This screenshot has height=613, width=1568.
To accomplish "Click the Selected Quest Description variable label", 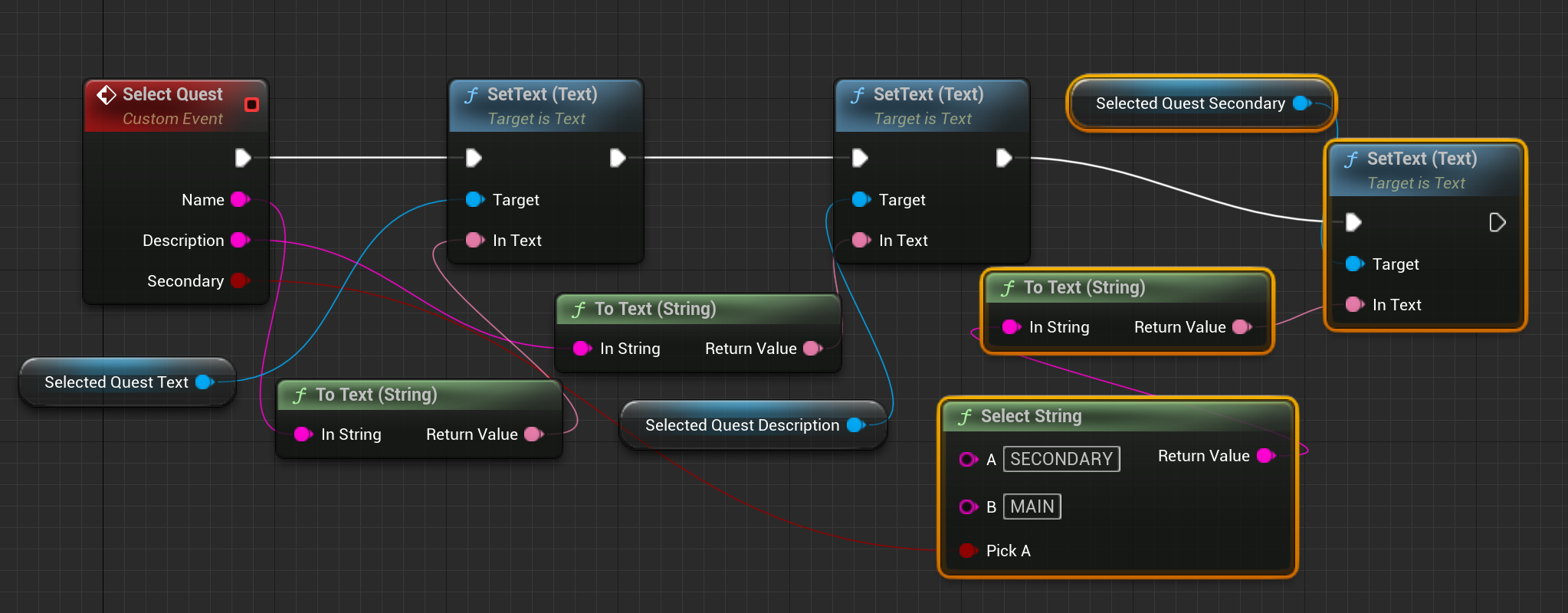I will click(x=743, y=425).
